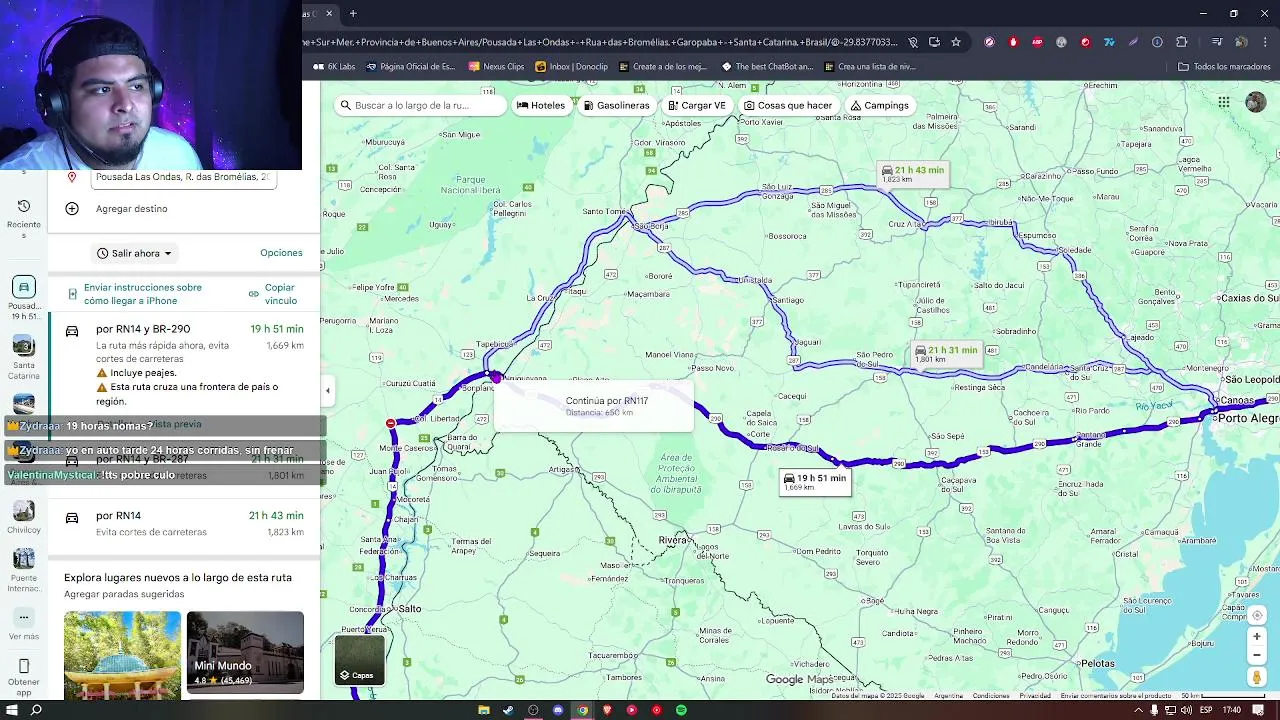Open the Mini Mundo suggested stop card
The height and width of the screenshot is (720, 1280).
point(245,652)
